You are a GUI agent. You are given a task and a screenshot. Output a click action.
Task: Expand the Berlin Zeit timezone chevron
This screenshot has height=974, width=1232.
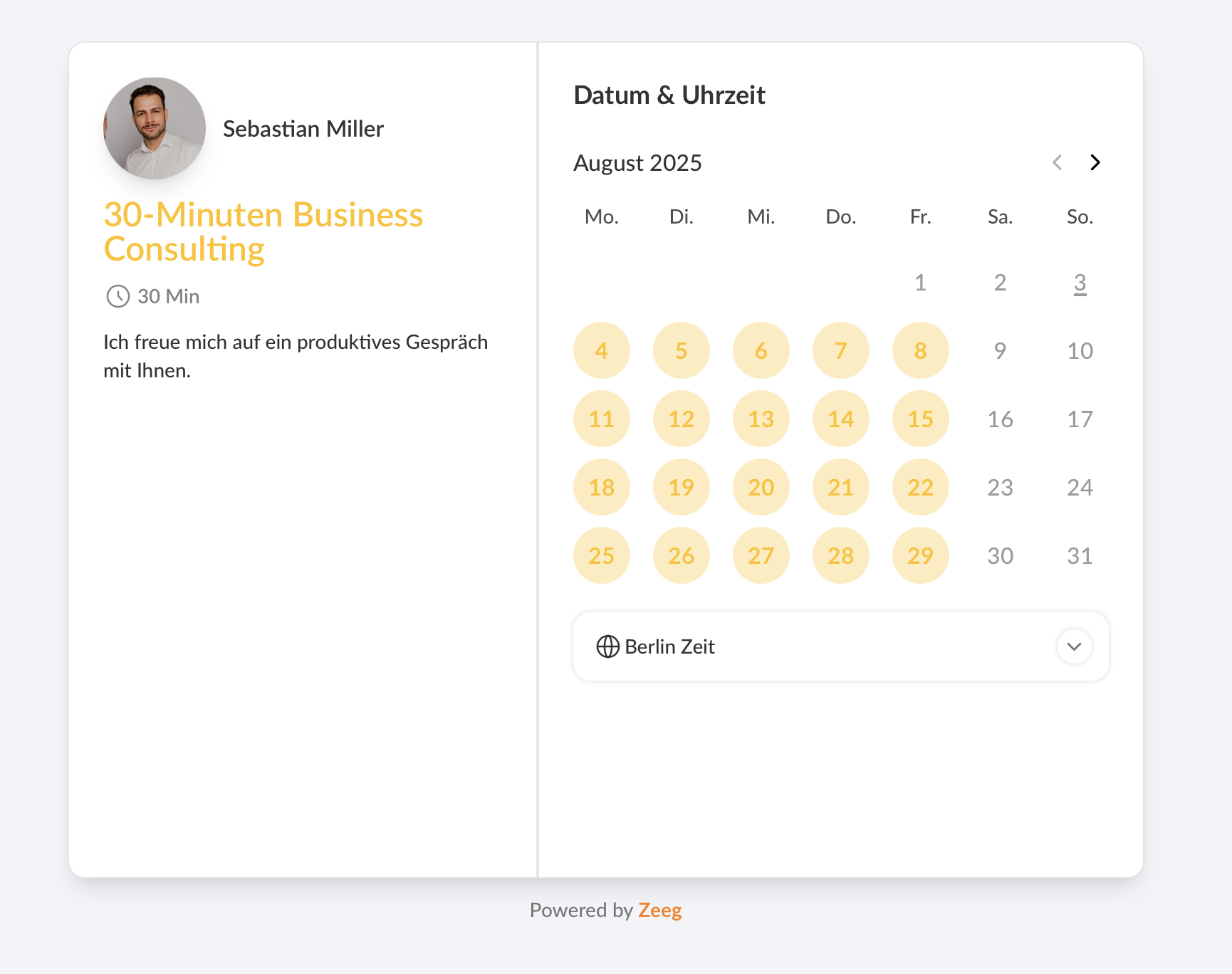pyautogui.click(x=1074, y=646)
